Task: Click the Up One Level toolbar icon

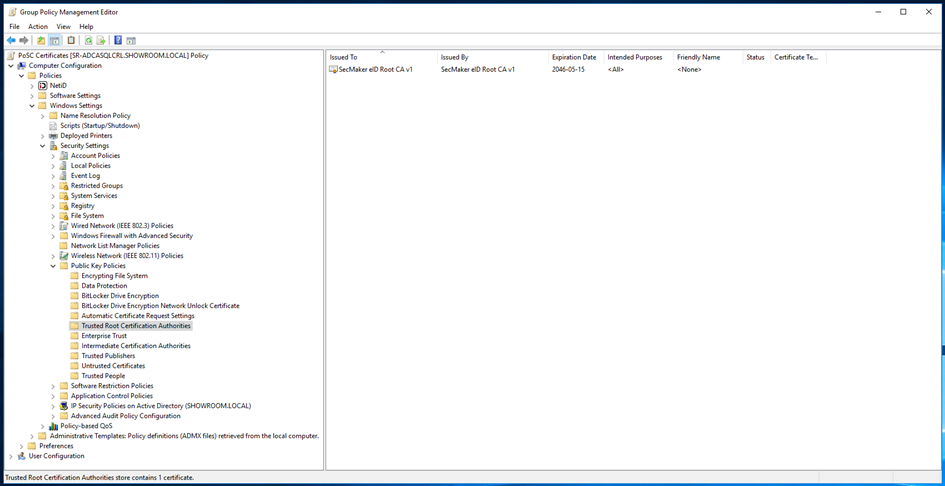Action: pos(41,41)
